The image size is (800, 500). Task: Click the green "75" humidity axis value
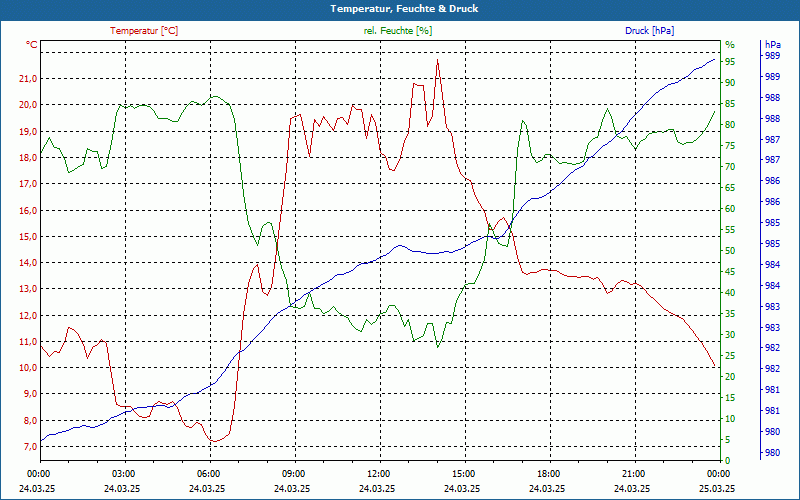730,146
